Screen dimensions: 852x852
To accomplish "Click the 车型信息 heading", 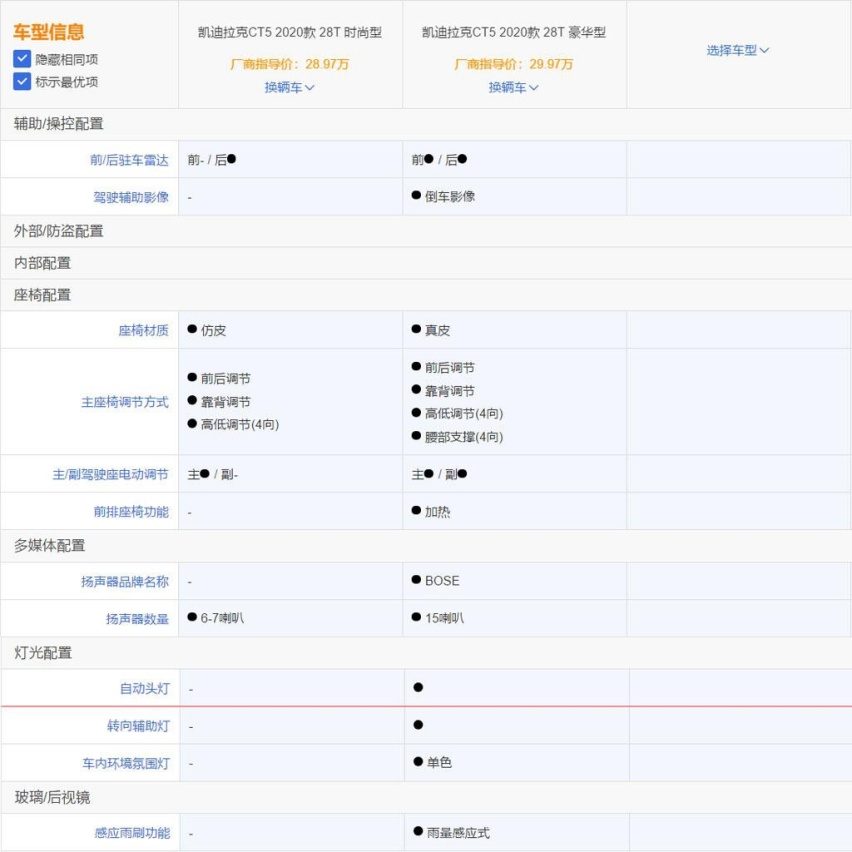I will [x=49, y=32].
